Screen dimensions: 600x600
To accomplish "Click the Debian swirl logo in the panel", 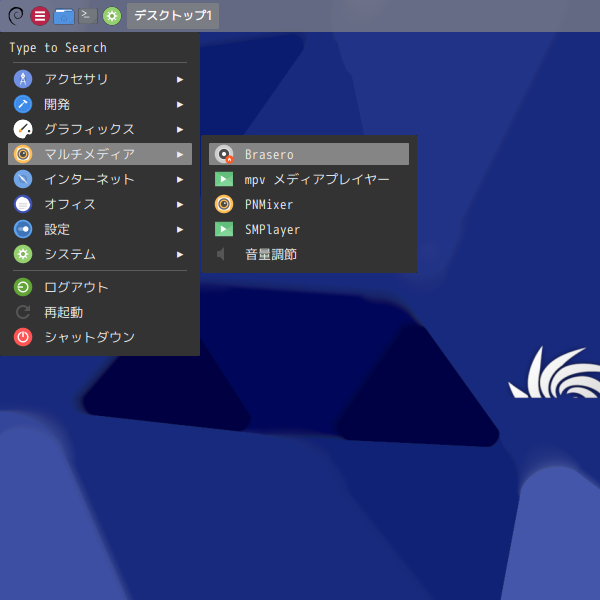I will pyautogui.click(x=16, y=16).
